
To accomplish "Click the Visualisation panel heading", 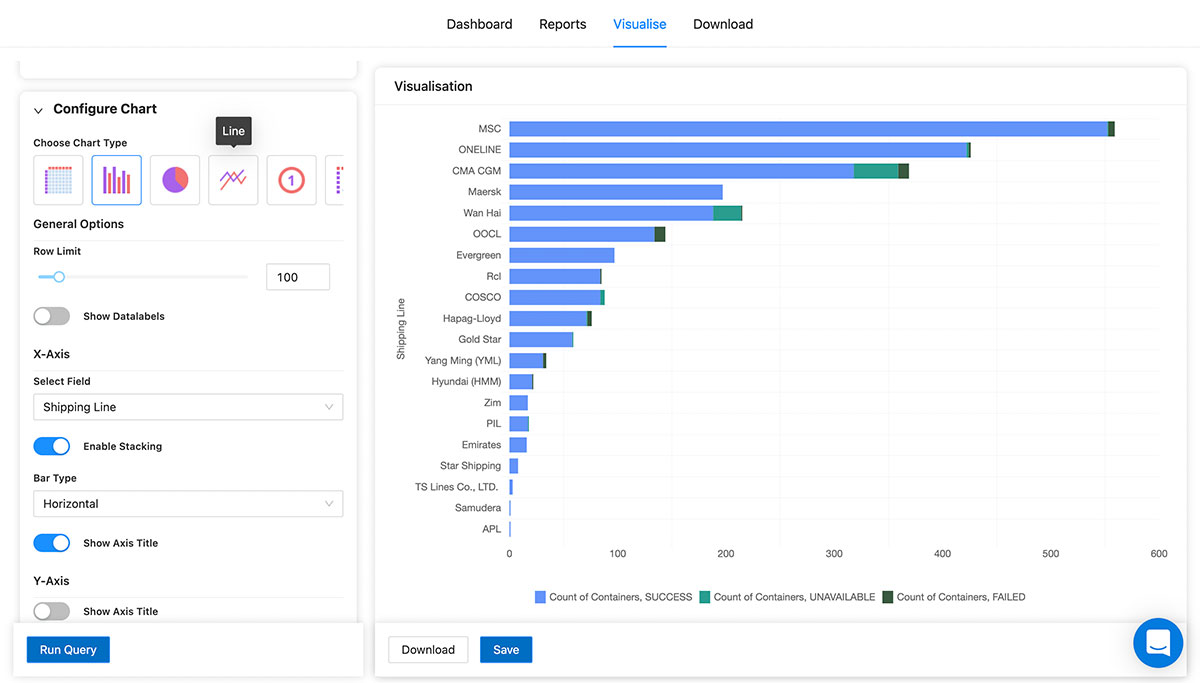I will tap(433, 86).
